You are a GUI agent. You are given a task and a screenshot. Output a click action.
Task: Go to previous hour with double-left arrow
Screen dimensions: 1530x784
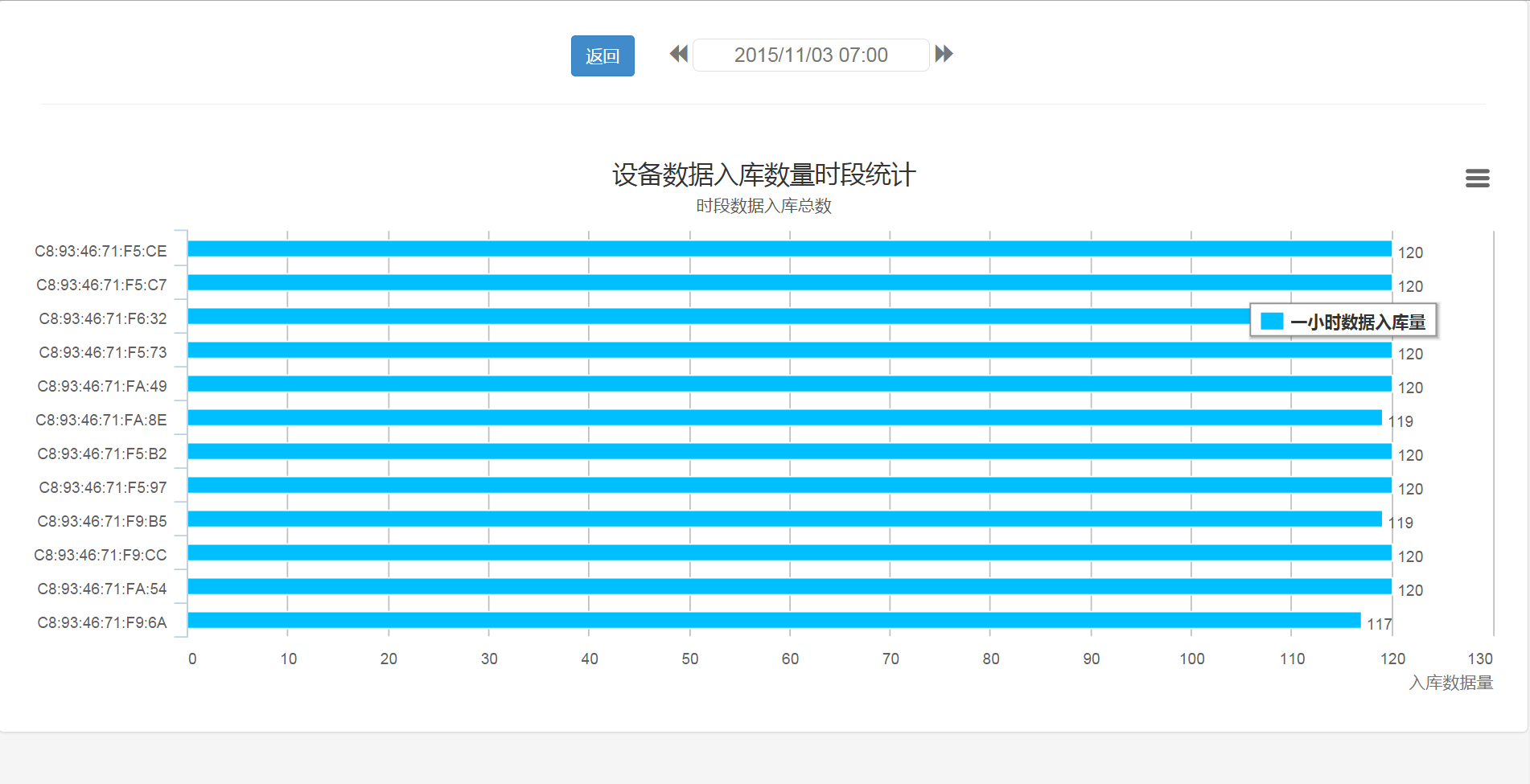(x=679, y=54)
